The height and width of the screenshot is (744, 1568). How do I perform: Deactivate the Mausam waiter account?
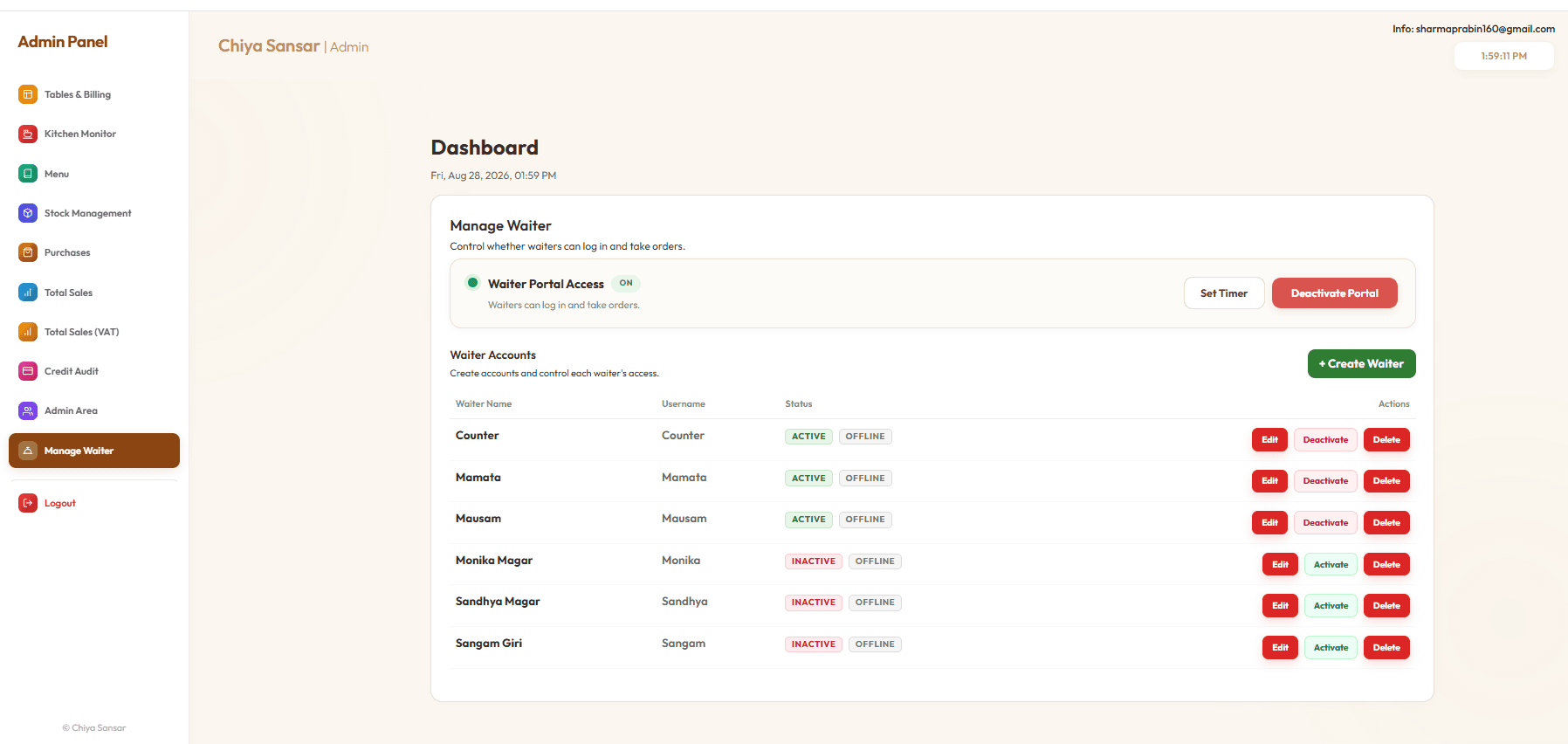(x=1325, y=523)
